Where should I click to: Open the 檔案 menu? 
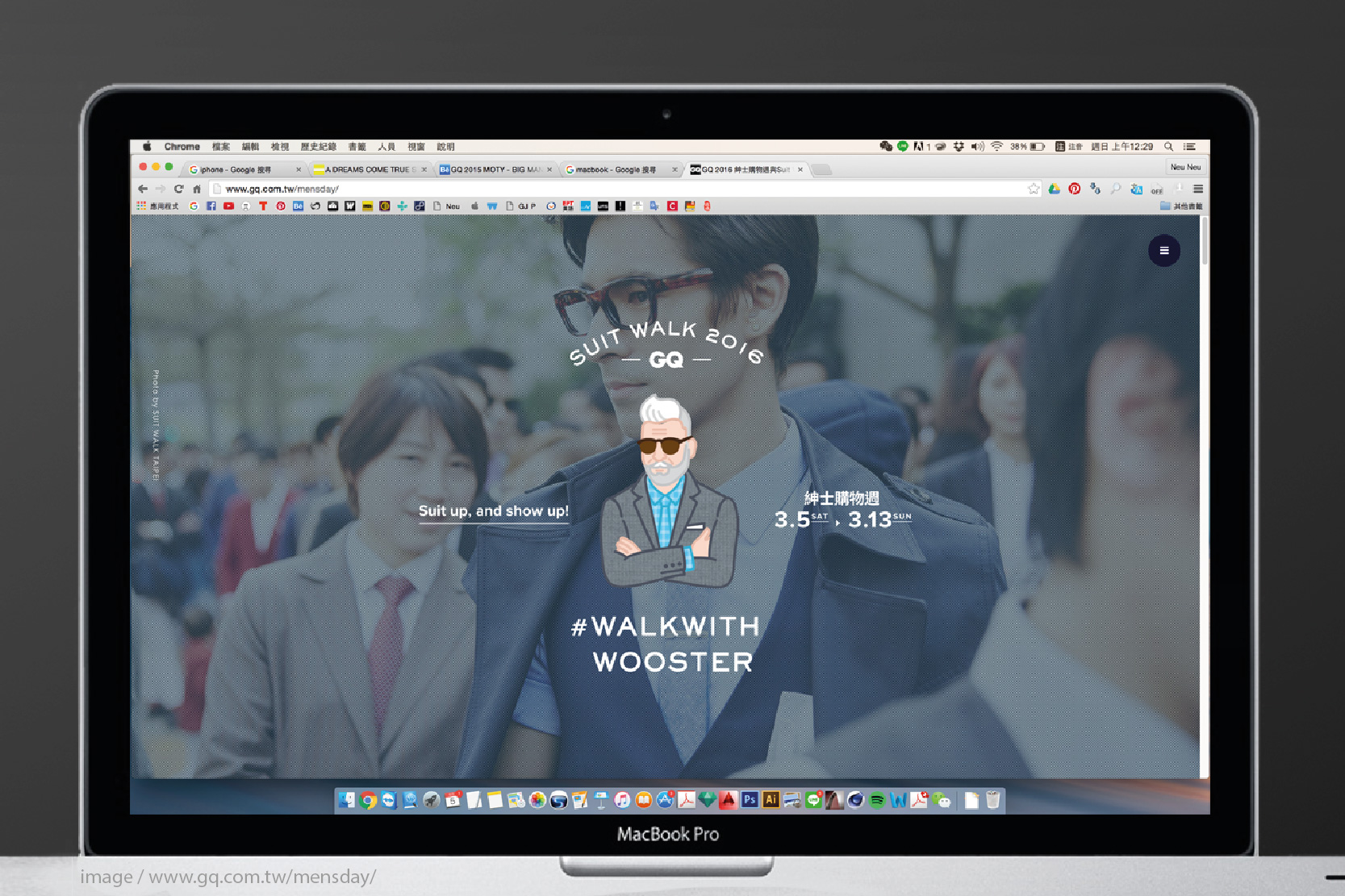click(221, 147)
